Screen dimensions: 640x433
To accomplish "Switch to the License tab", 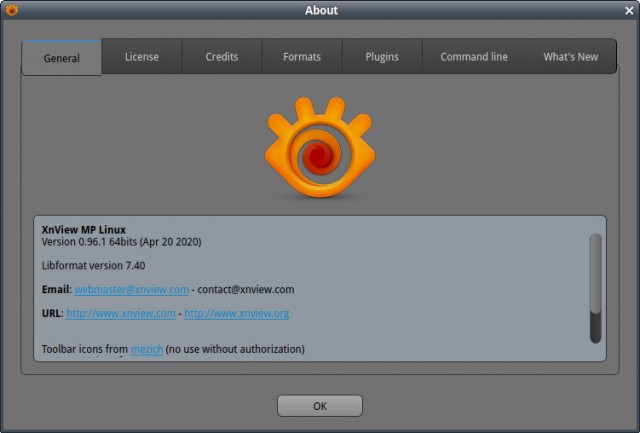I will click(x=142, y=56).
